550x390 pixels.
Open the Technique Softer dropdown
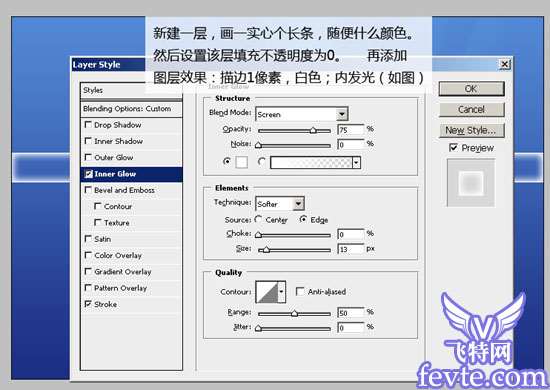coord(299,203)
